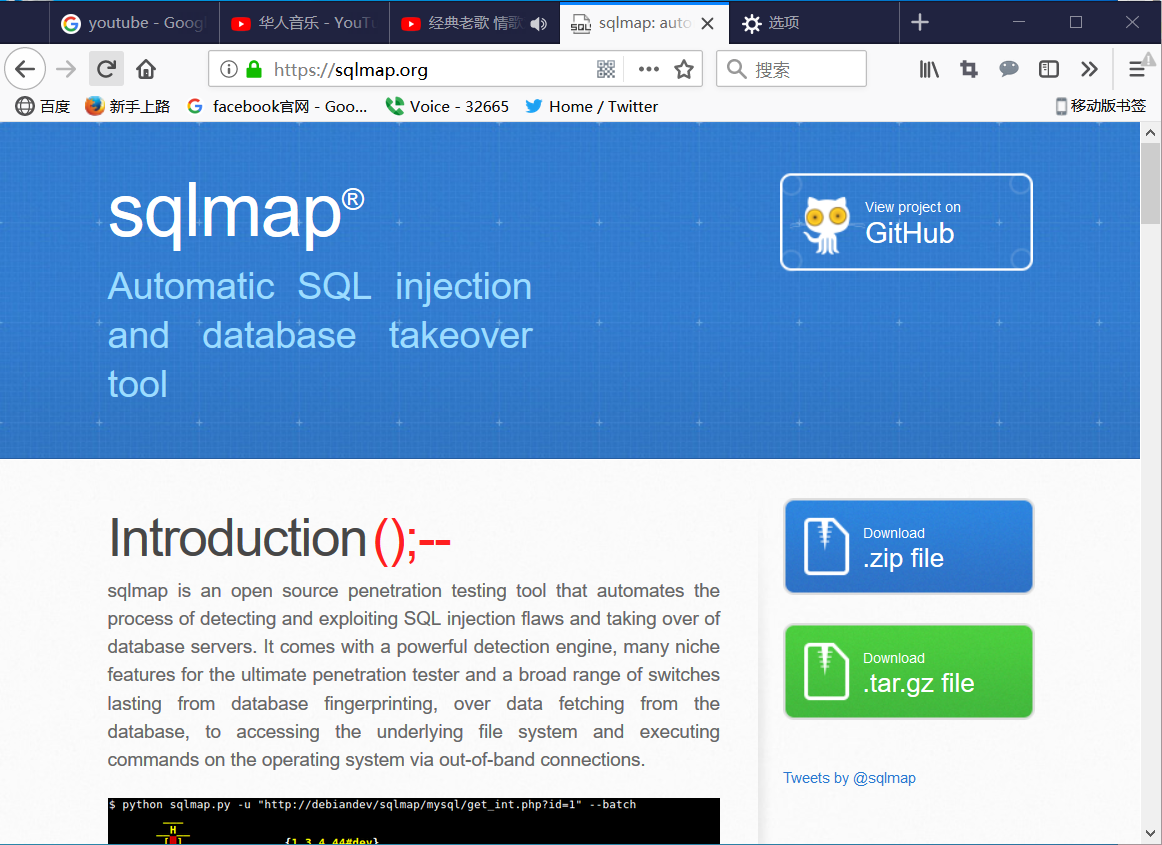Click the forward navigation arrow

[x=67, y=70]
